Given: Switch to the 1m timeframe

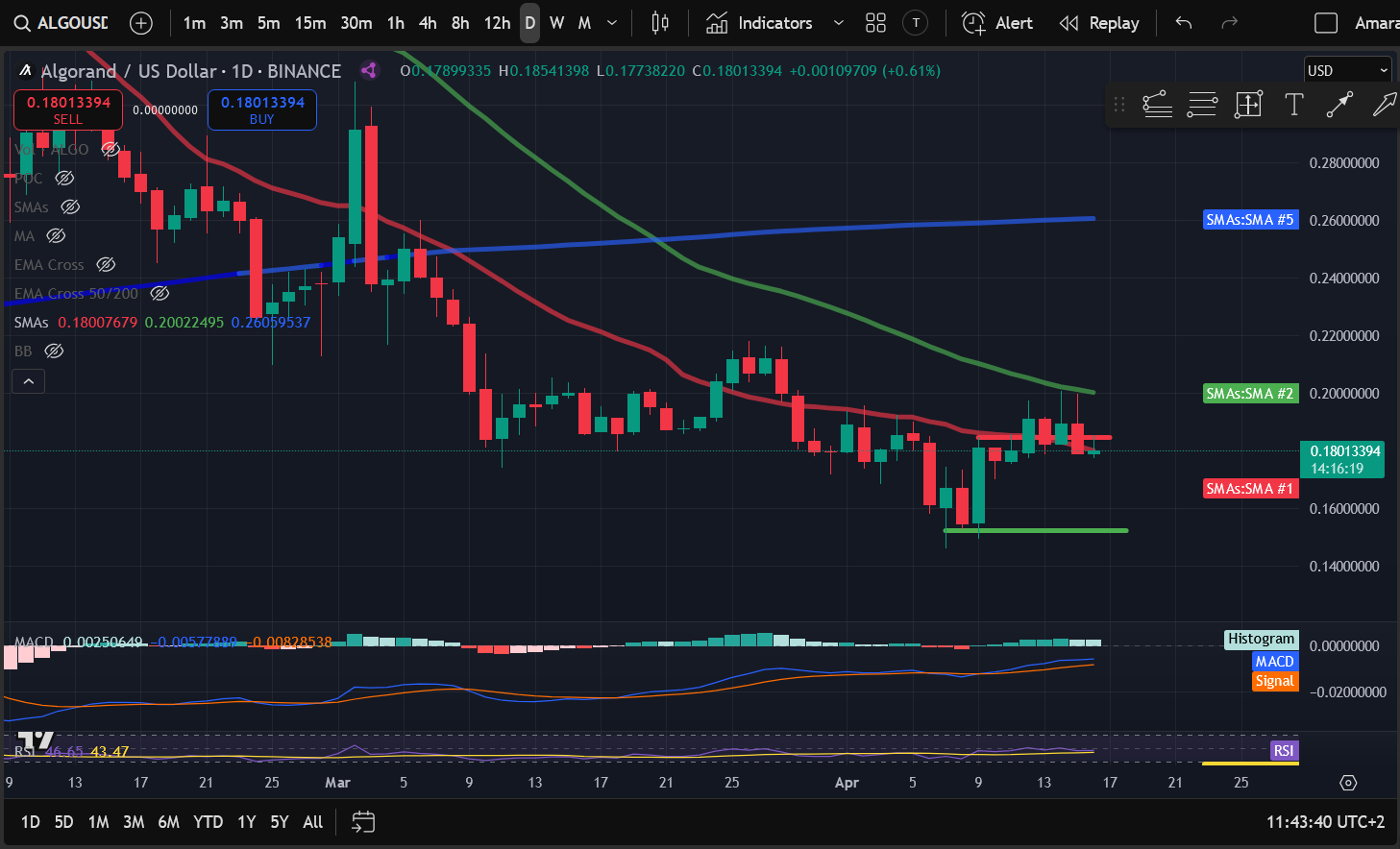Looking at the screenshot, I should pyautogui.click(x=194, y=23).
